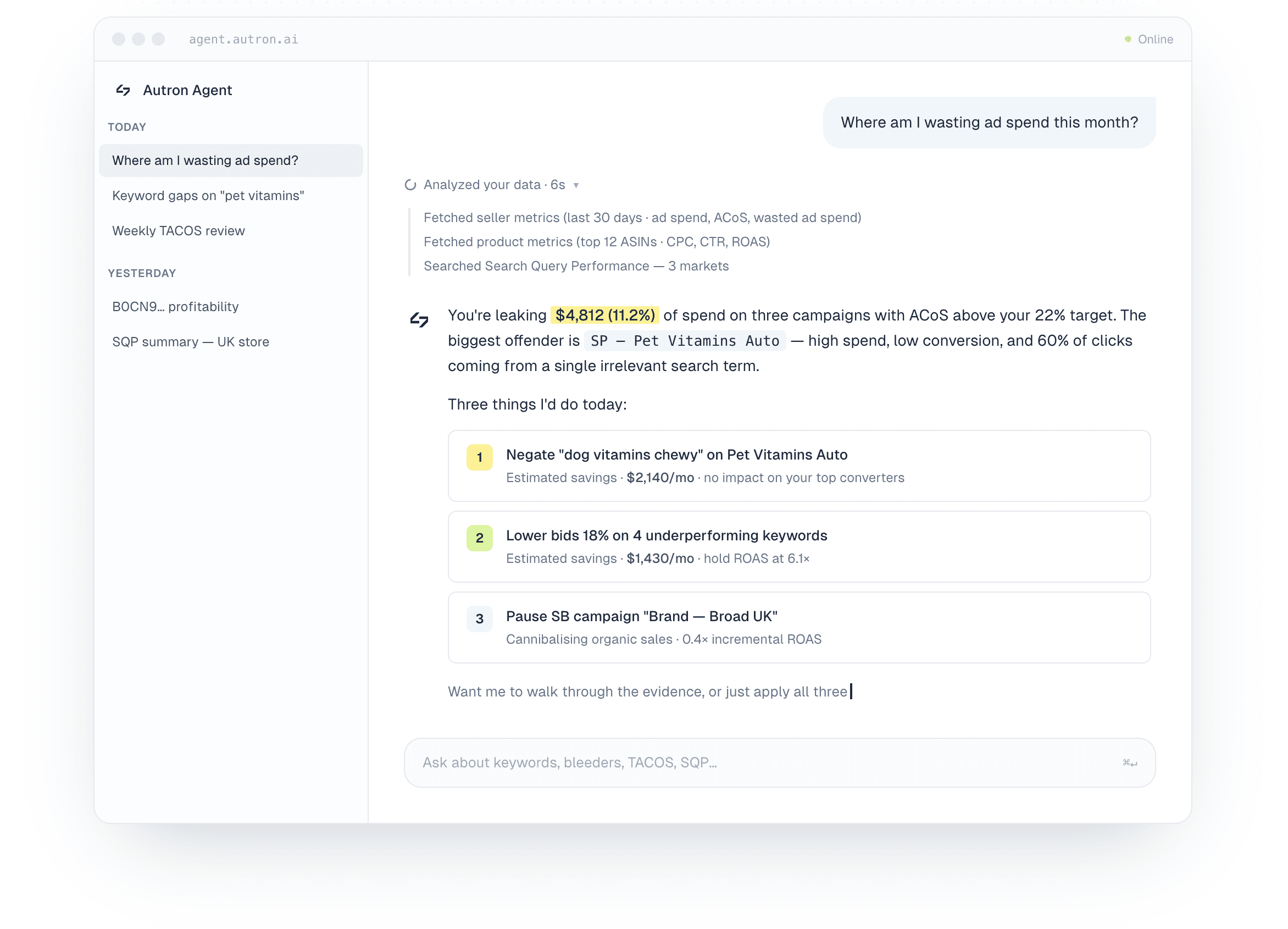Click the yellow number 1 badge
The width and height of the screenshot is (1288, 929).
(x=480, y=457)
